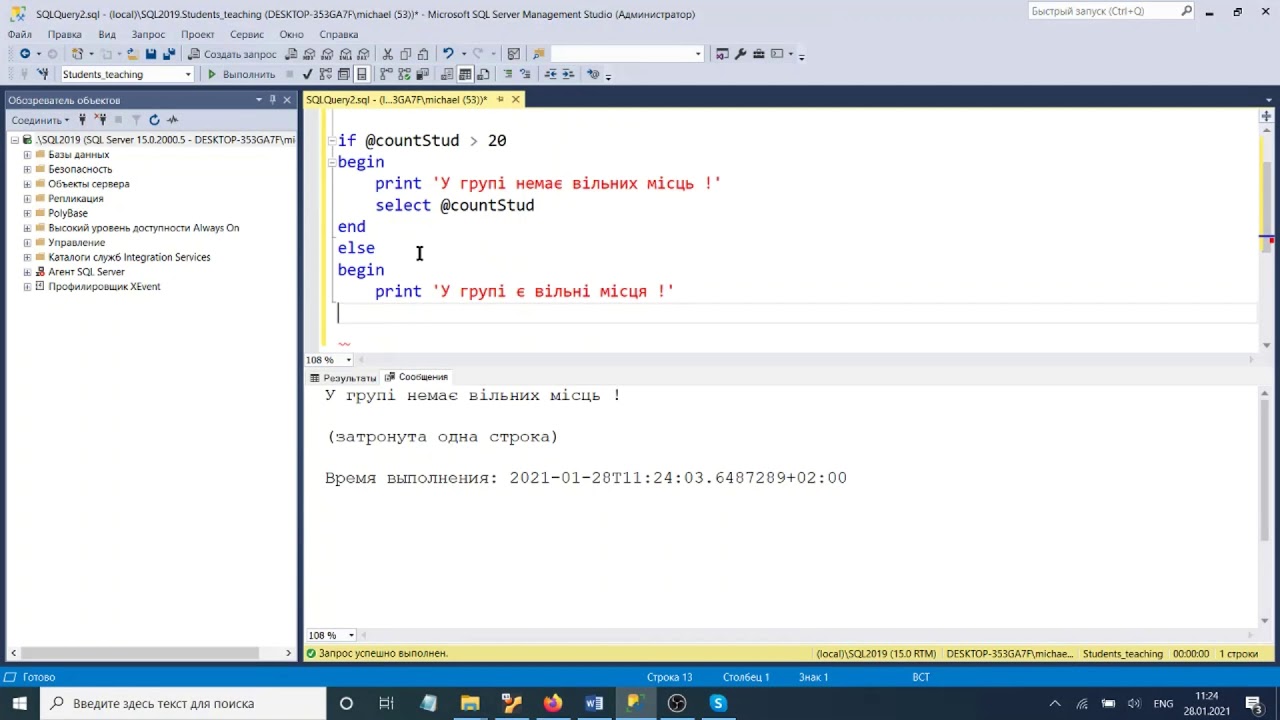Set results to text output
This screenshot has height=720, width=1280.
447,74
